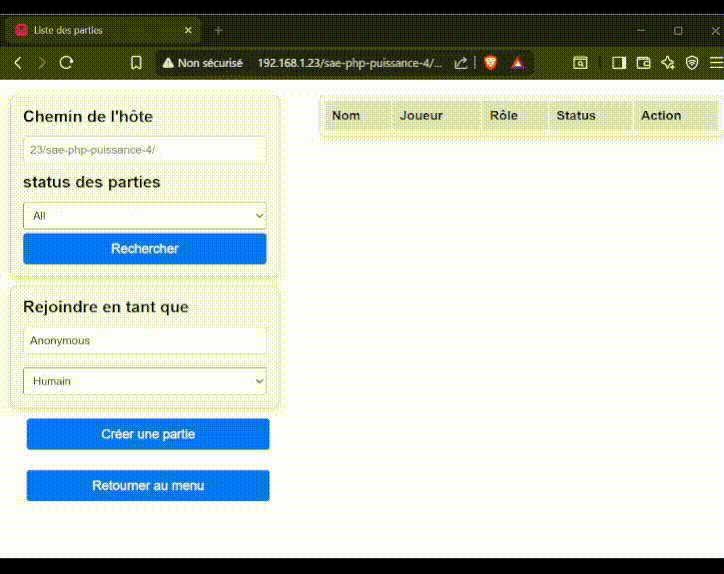The image size is (724, 574).
Task: Click the browser back arrow
Action: pos(18,63)
